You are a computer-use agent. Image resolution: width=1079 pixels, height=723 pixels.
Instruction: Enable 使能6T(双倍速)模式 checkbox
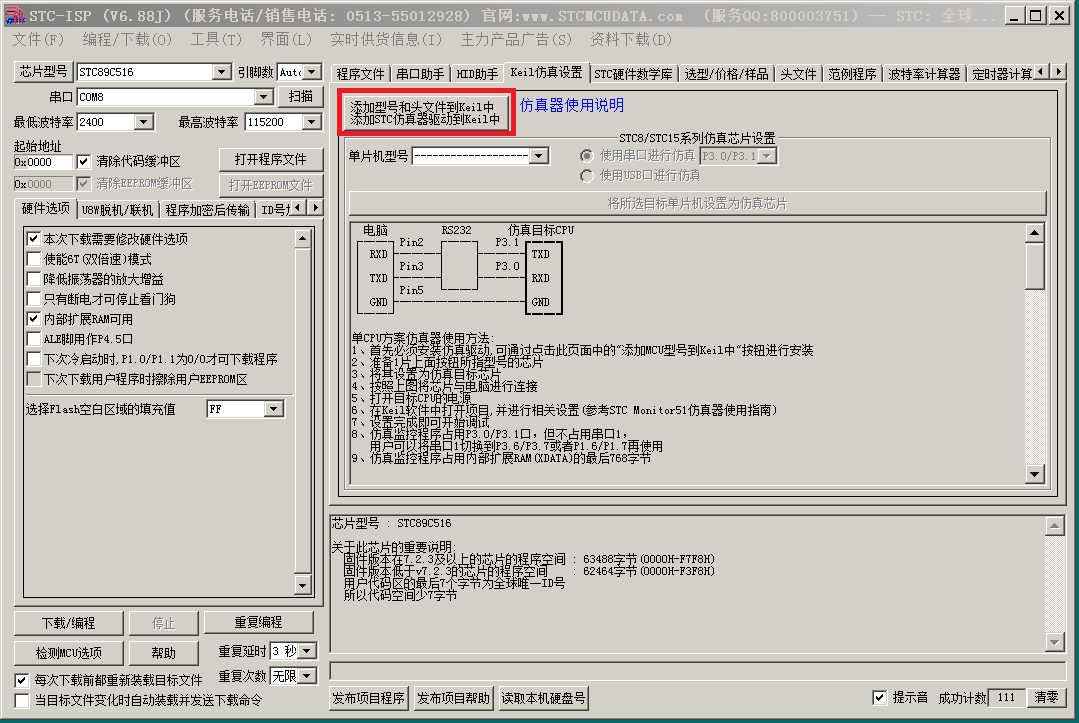tap(34, 259)
